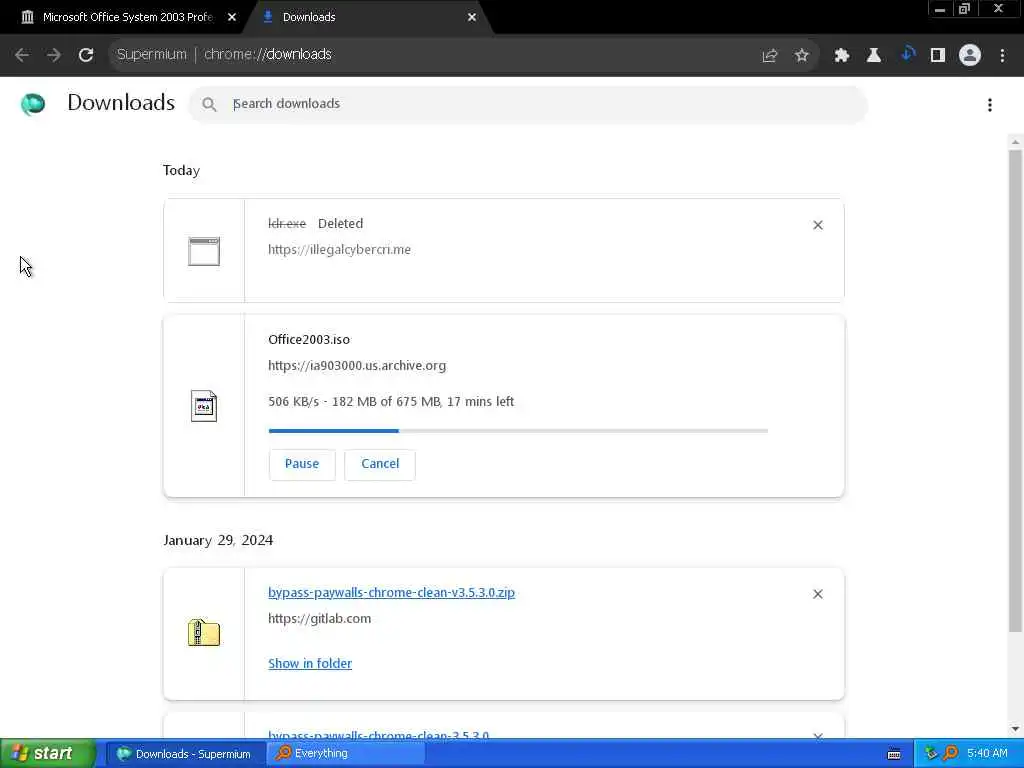Viewport: 1024px width, 768px height.
Task: Show the bypass-paywalls zip in folder
Action: (310, 664)
